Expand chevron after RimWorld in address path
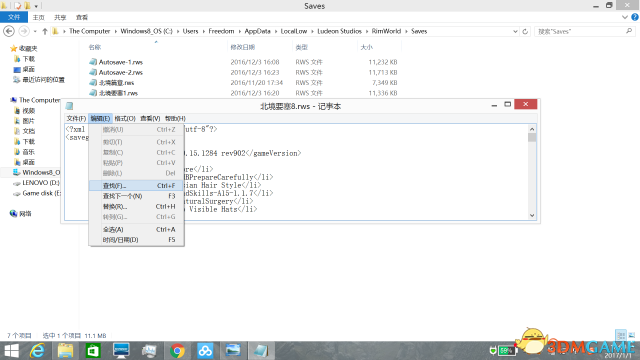This screenshot has height=360, width=640. tap(406, 31)
